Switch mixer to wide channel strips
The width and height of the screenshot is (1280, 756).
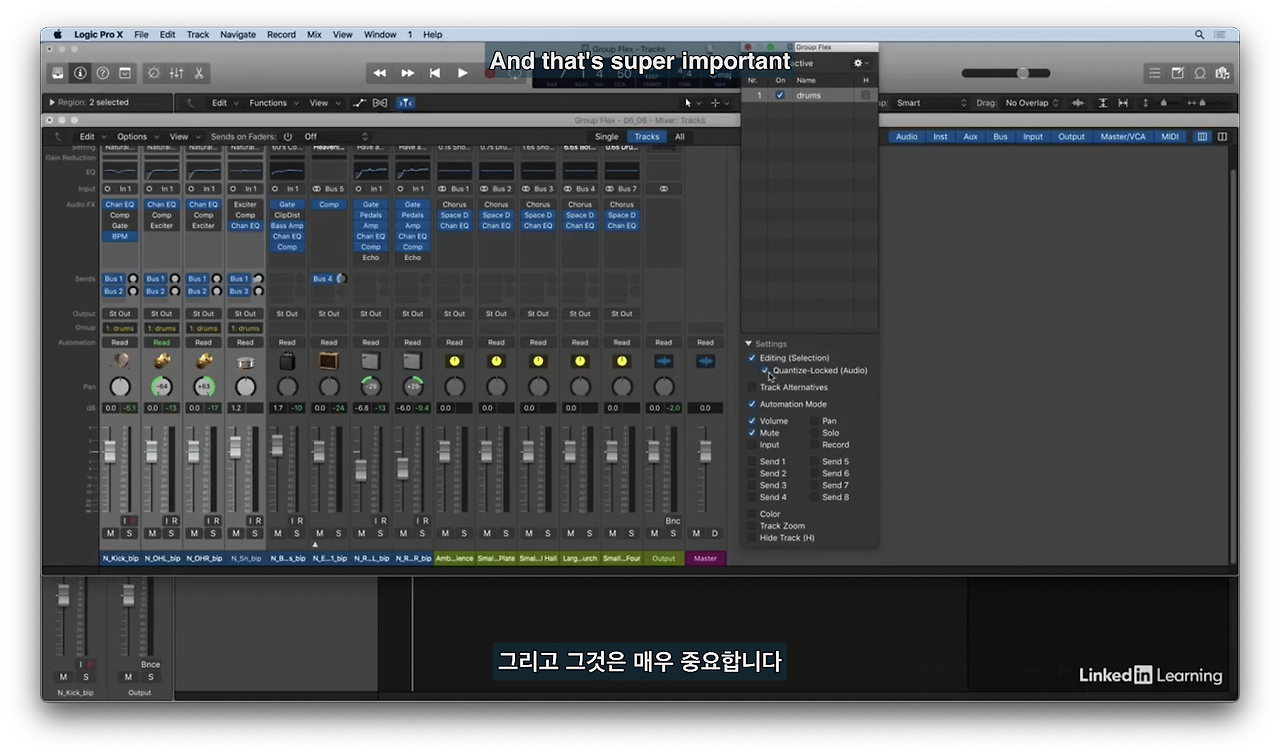click(x=1222, y=137)
